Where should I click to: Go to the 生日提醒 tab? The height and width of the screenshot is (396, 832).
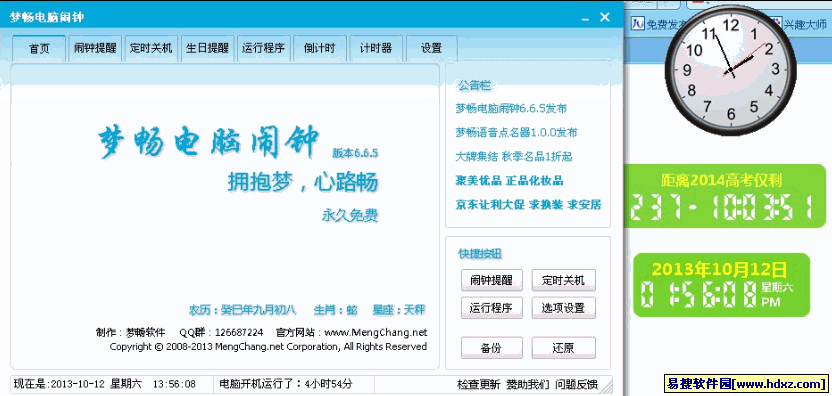point(207,48)
